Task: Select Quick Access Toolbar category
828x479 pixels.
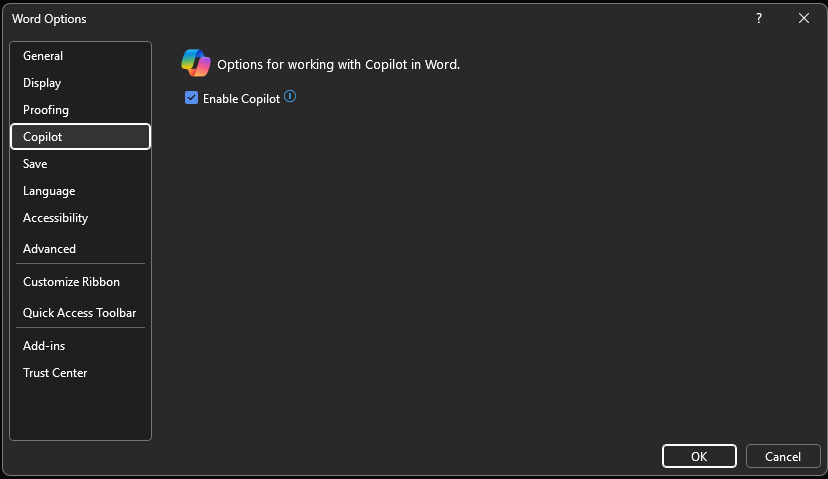Action: pos(80,313)
